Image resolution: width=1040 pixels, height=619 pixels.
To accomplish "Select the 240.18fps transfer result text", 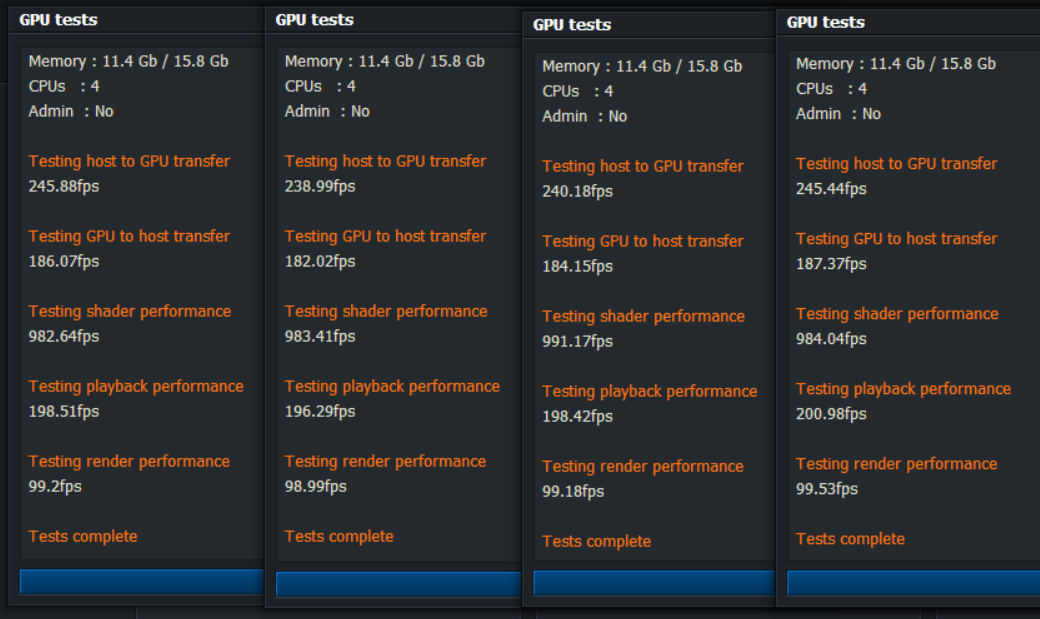I will 578,191.
